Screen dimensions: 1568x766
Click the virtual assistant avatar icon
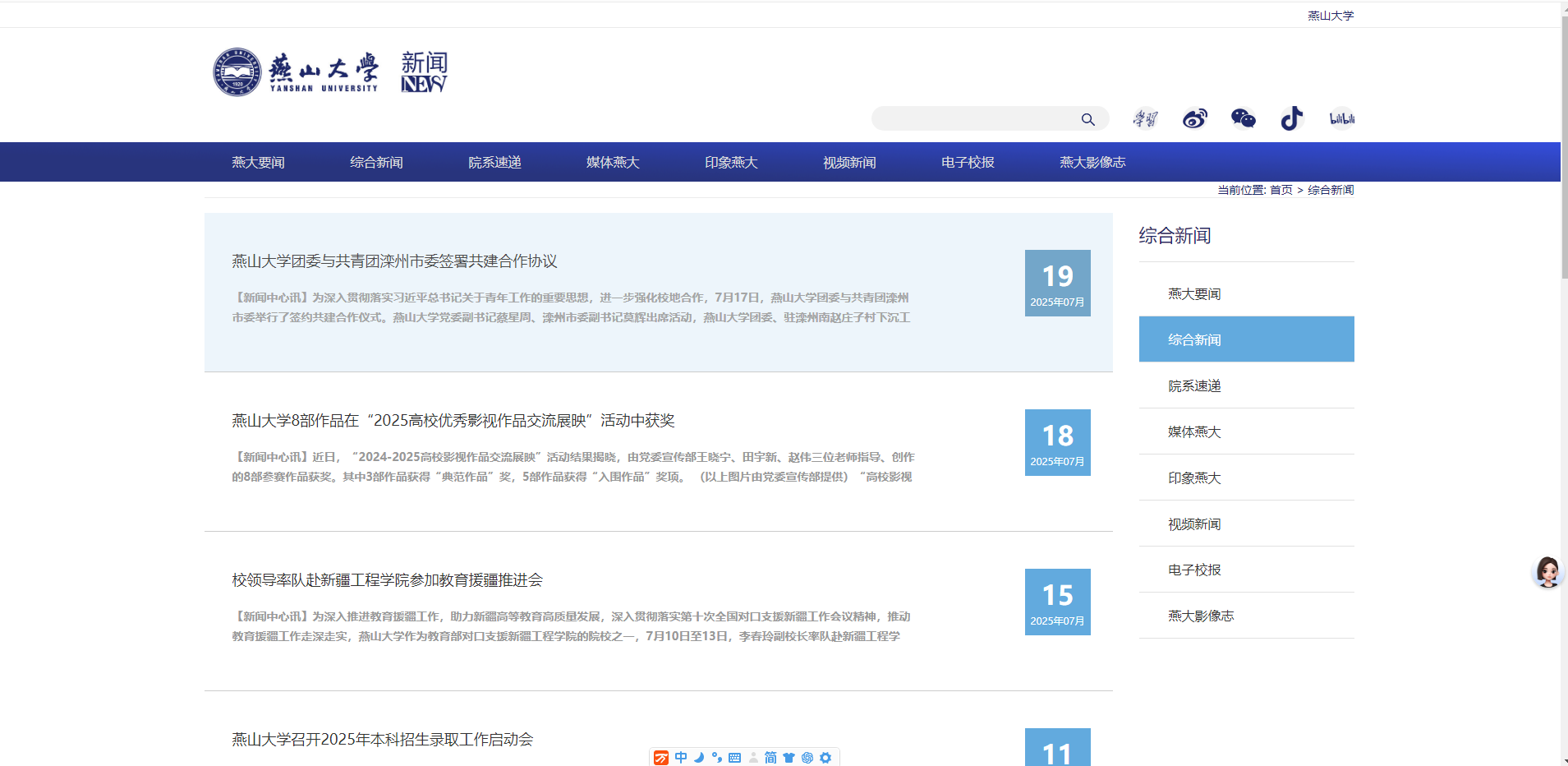pos(1547,572)
